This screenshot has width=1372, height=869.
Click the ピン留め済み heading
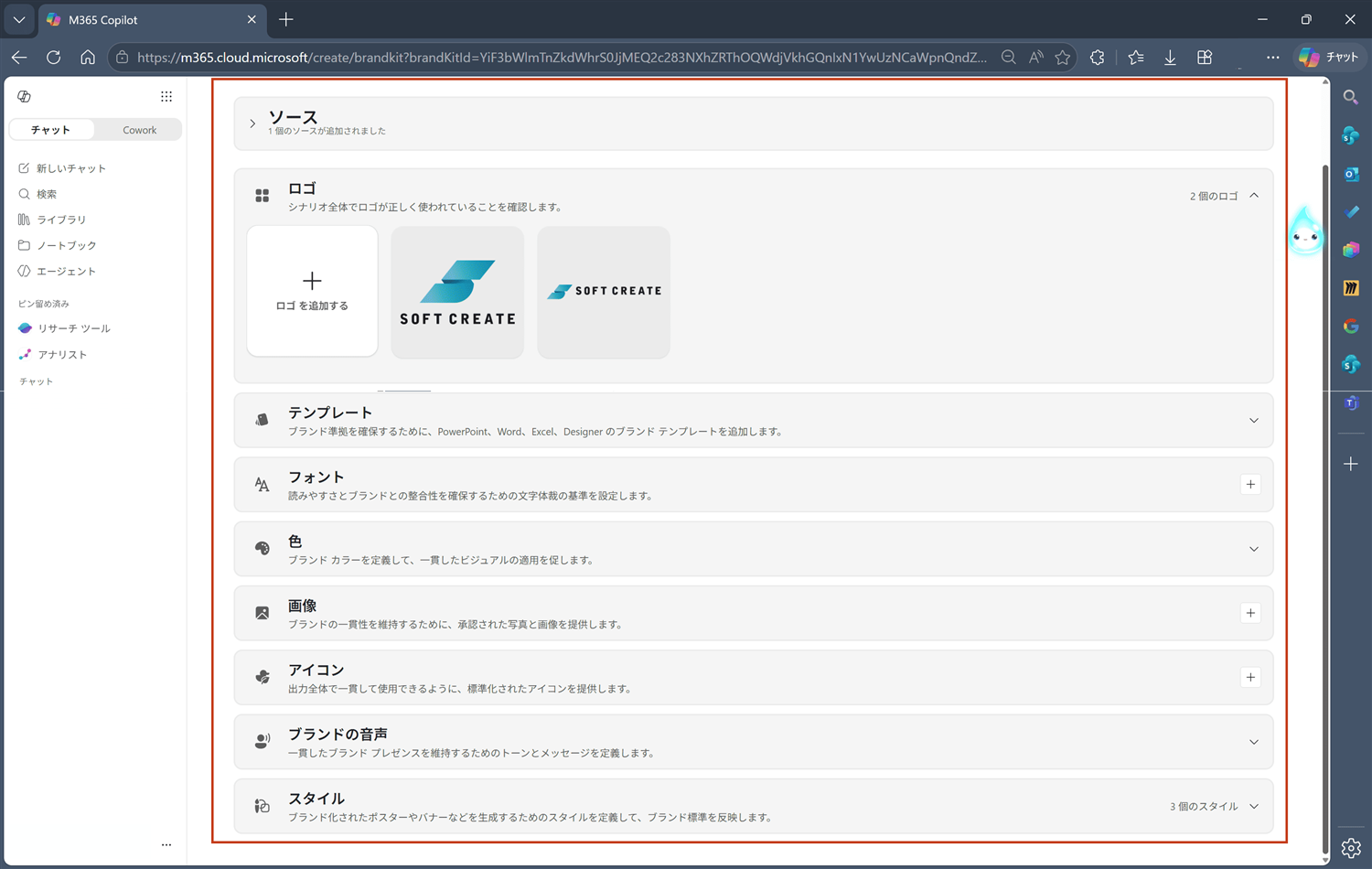click(x=44, y=304)
